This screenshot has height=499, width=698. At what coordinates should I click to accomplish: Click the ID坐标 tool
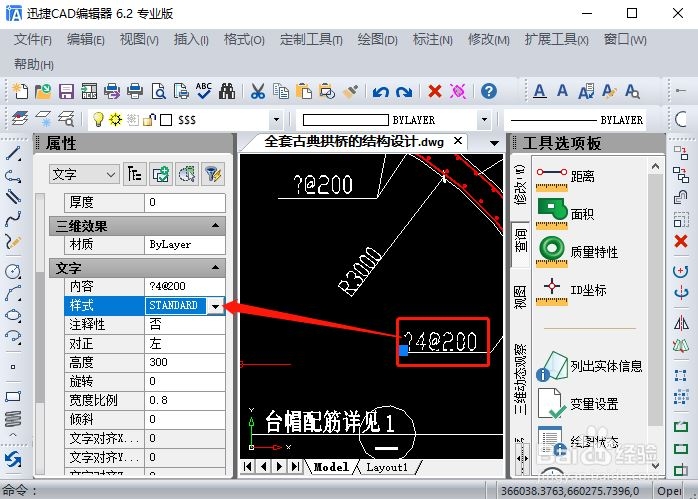coord(571,290)
